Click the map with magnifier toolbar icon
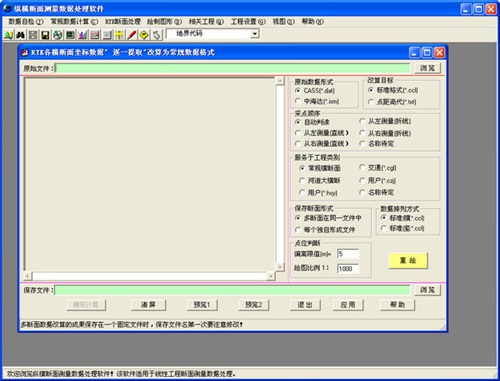This screenshot has height=381, width=500. [8, 35]
